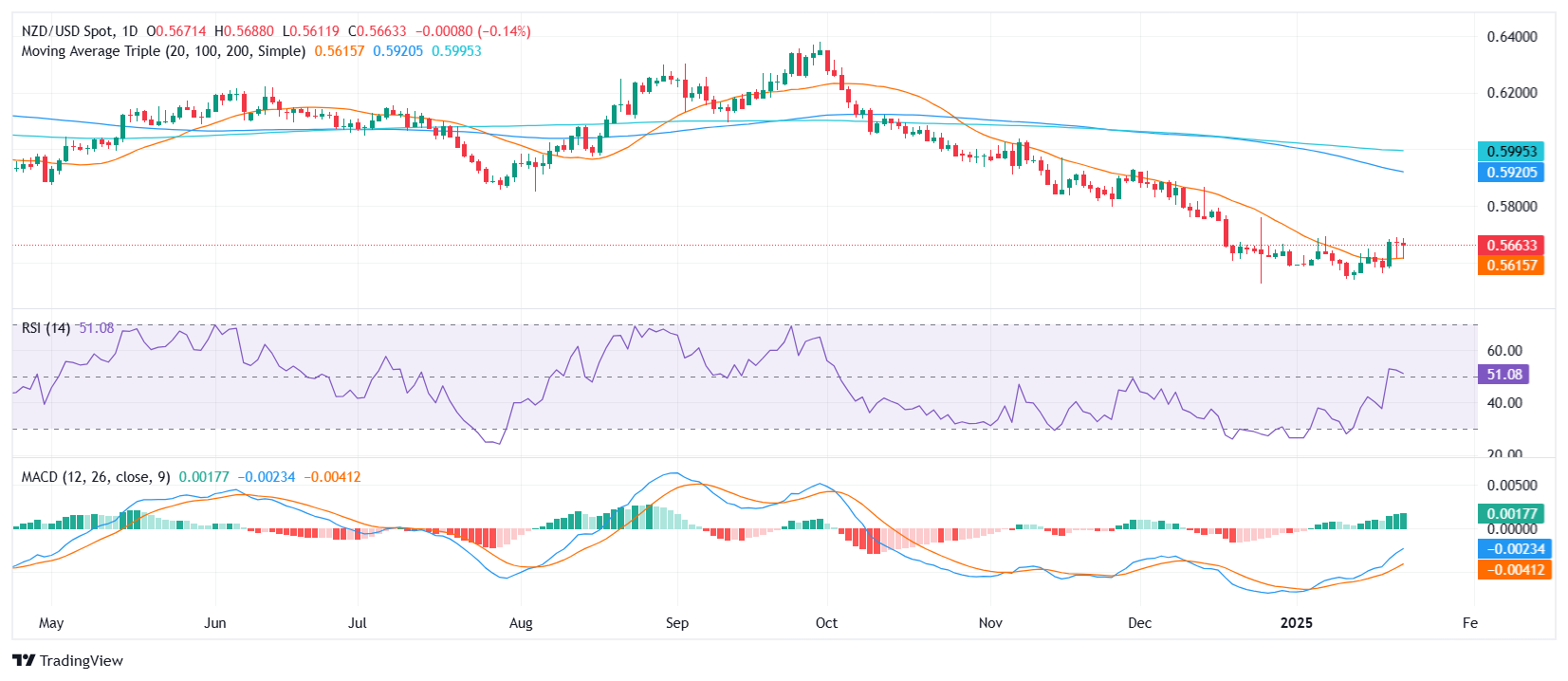Click the red 0.56633 current price tag
The height and width of the screenshot is (681, 1568).
[1510, 246]
